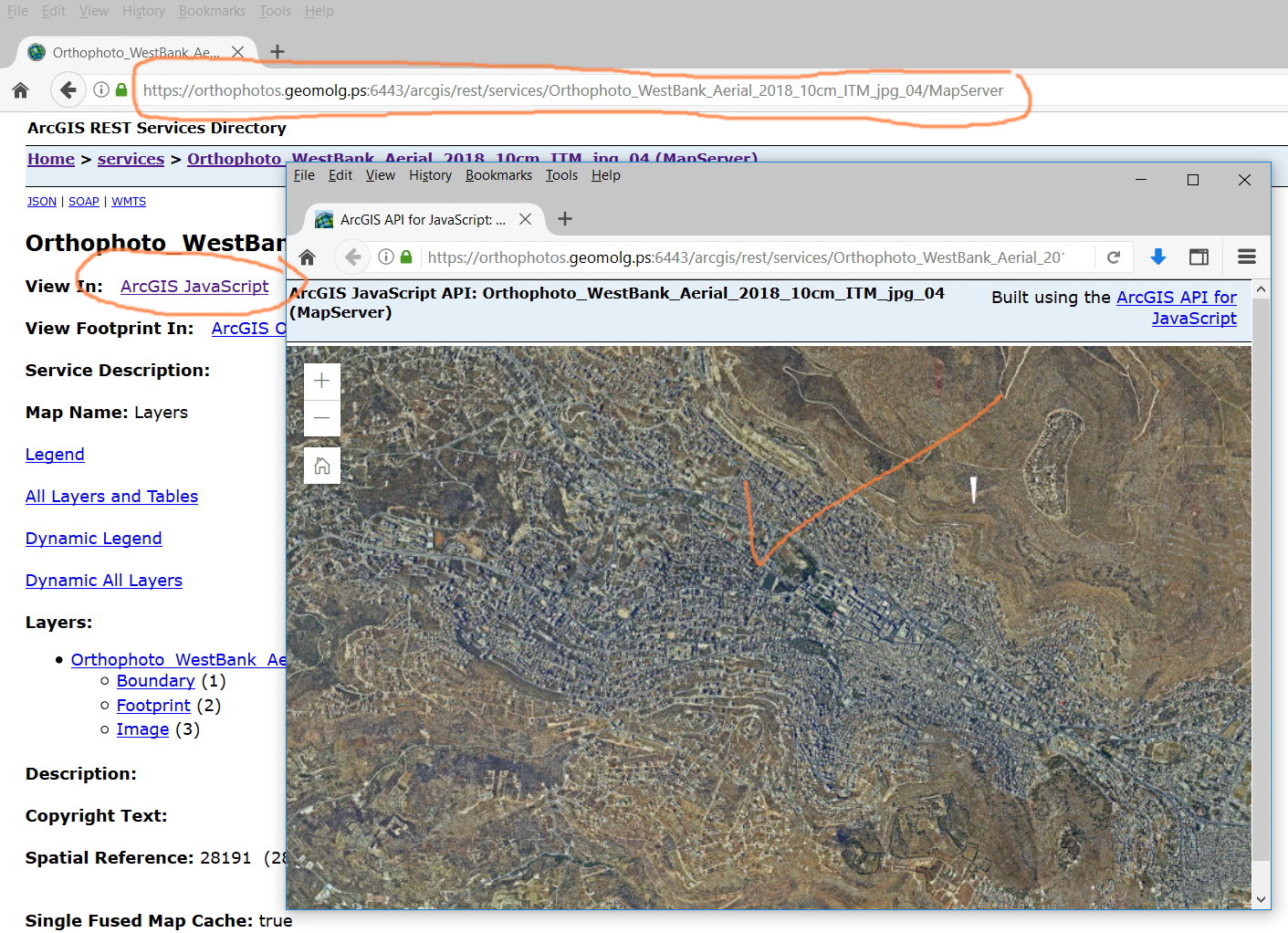Image resolution: width=1288 pixels, height=933 pixels.
Task: Open Bookmarks menu in the rear window
Action: coord(212,11)
